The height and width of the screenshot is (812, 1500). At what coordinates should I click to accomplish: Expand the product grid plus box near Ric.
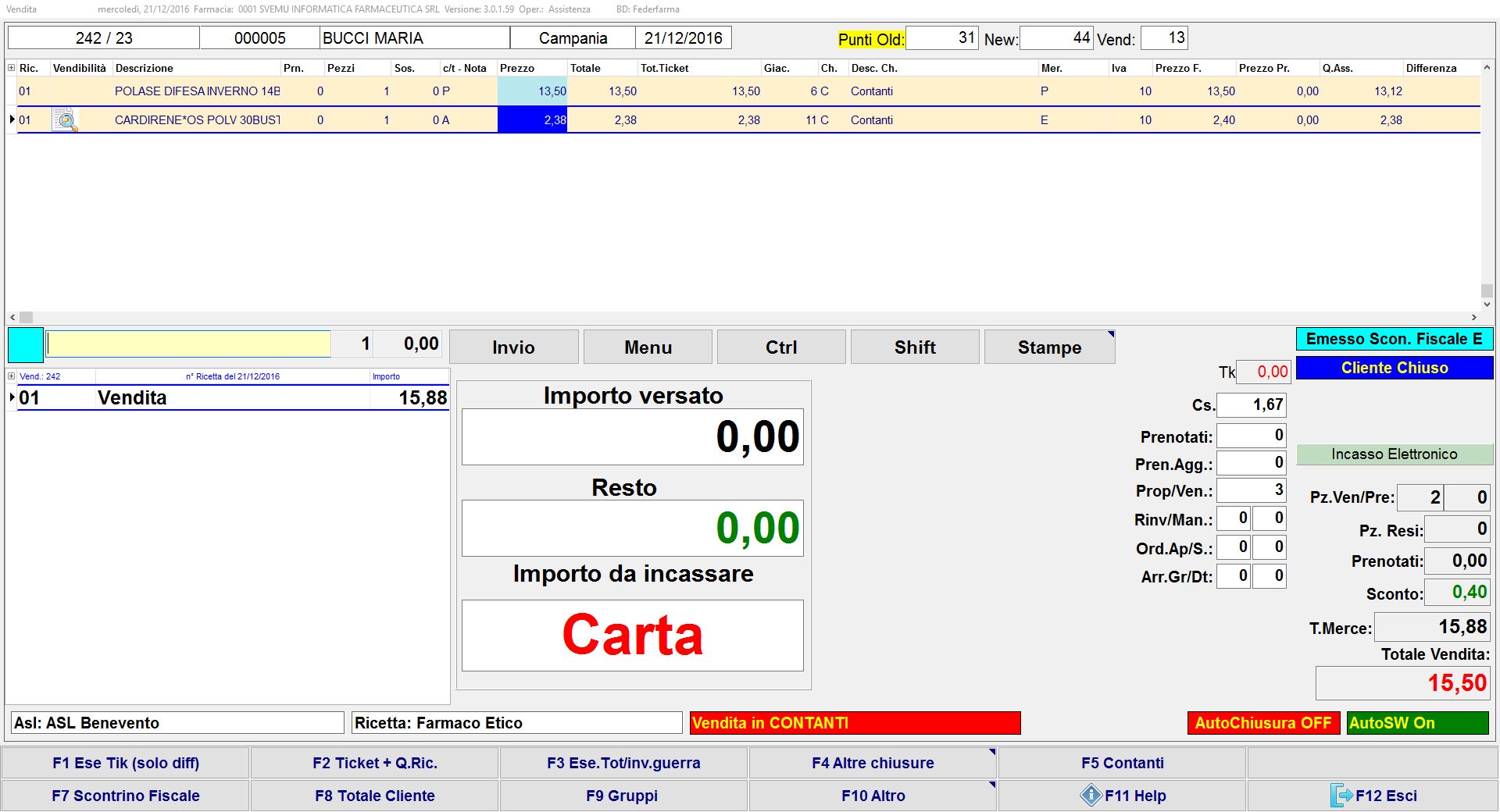coord(12,68)
